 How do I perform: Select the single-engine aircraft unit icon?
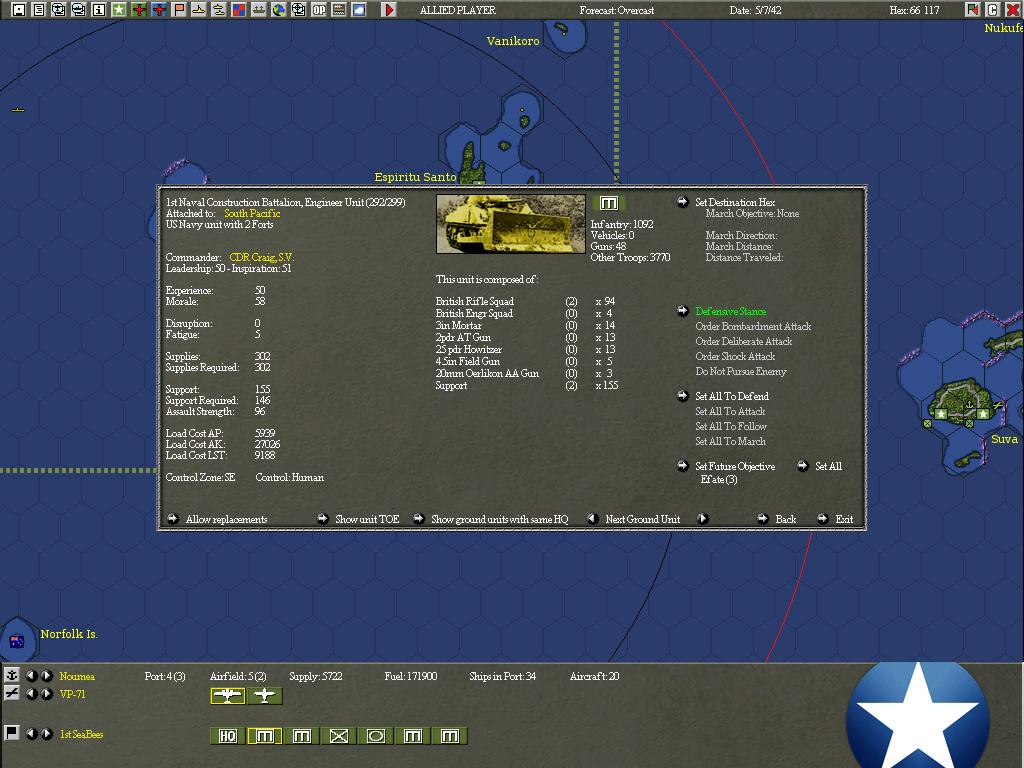click(x=264, y=696)
